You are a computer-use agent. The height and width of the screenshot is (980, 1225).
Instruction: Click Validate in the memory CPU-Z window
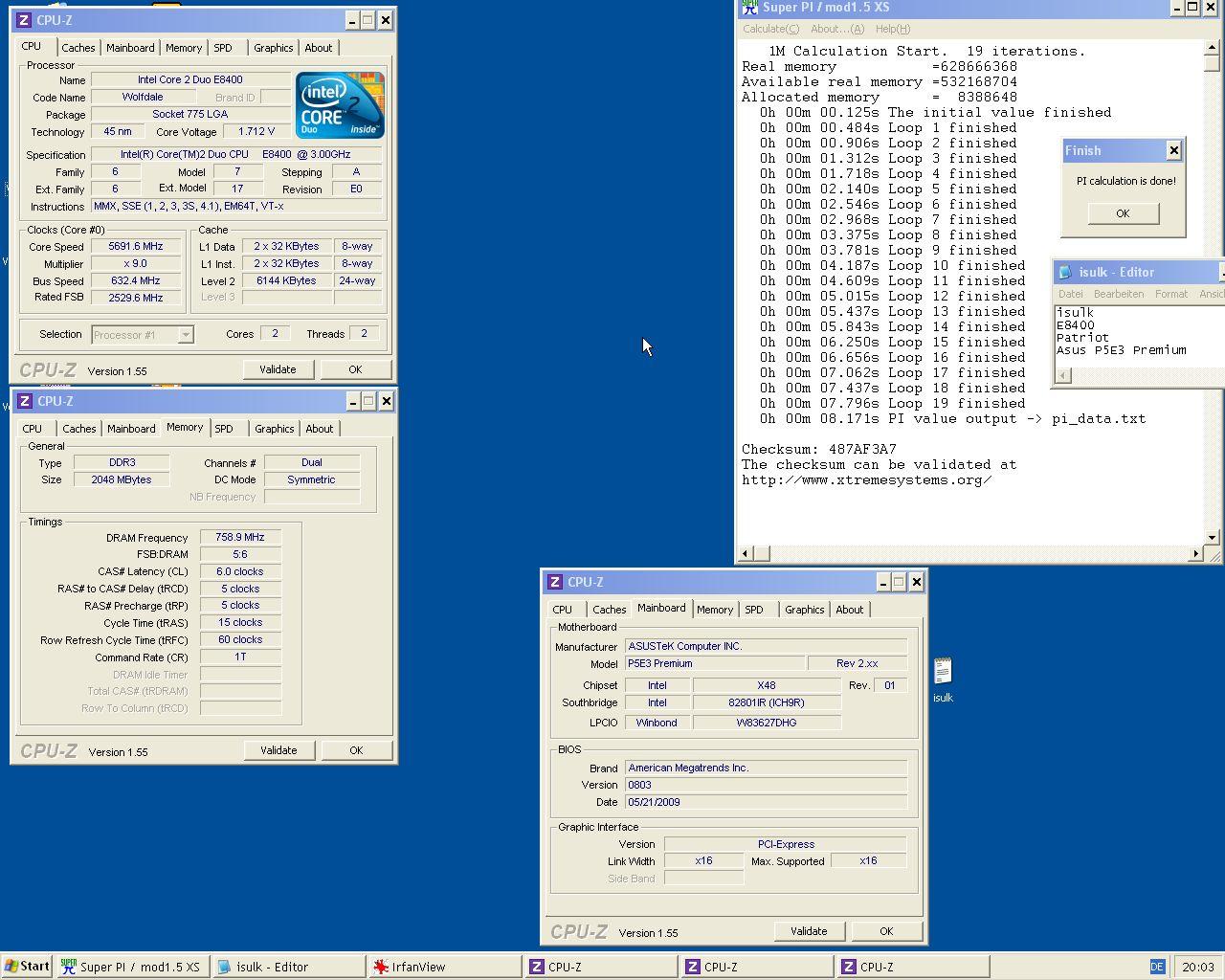pyautogui.click(x=278, y=750)
